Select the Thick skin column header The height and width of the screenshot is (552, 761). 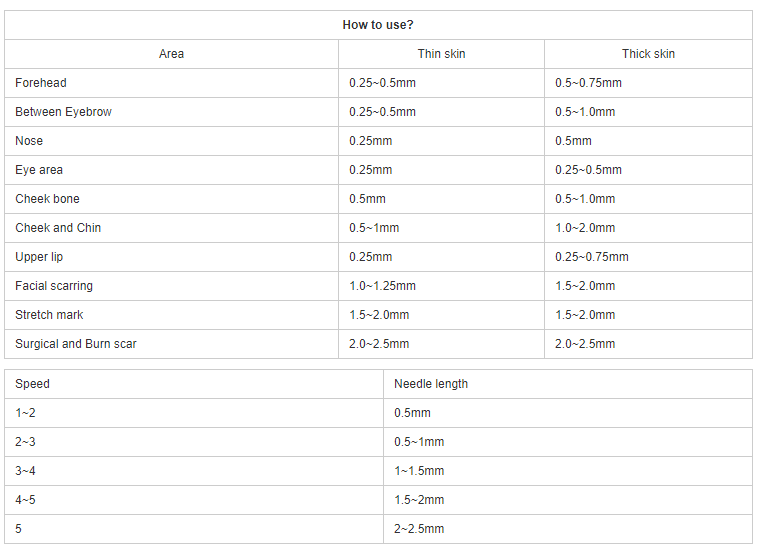pyautogui.click(x=648, y=54)
